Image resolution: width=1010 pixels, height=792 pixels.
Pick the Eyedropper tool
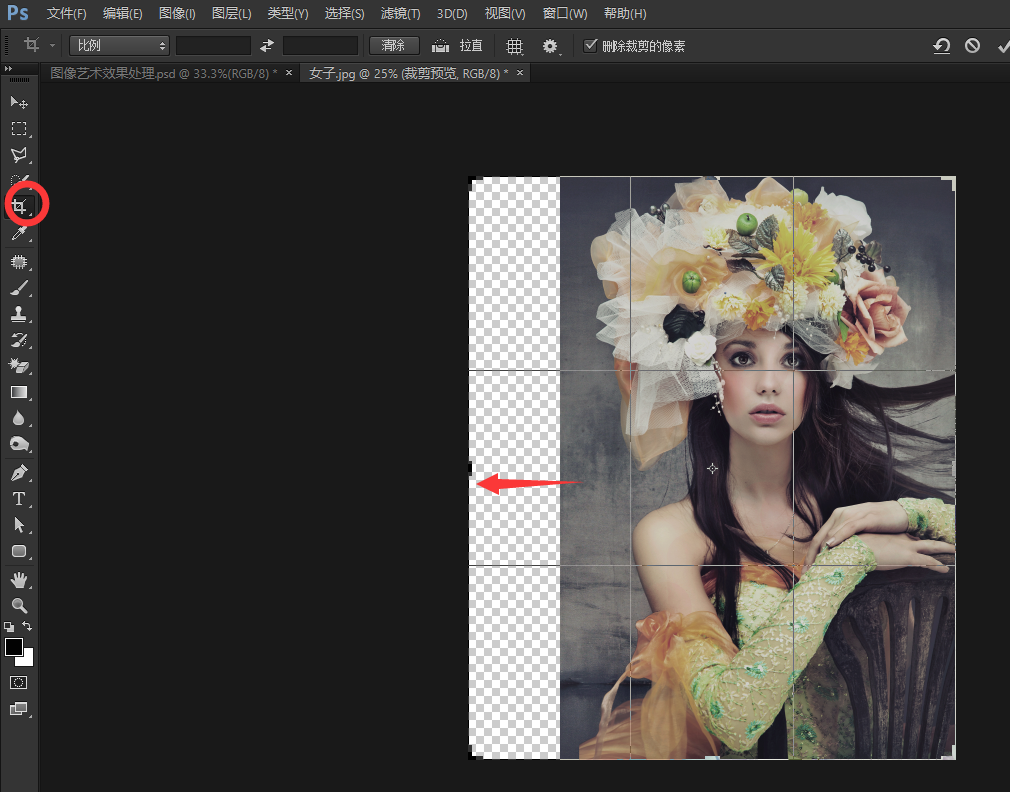18,234
